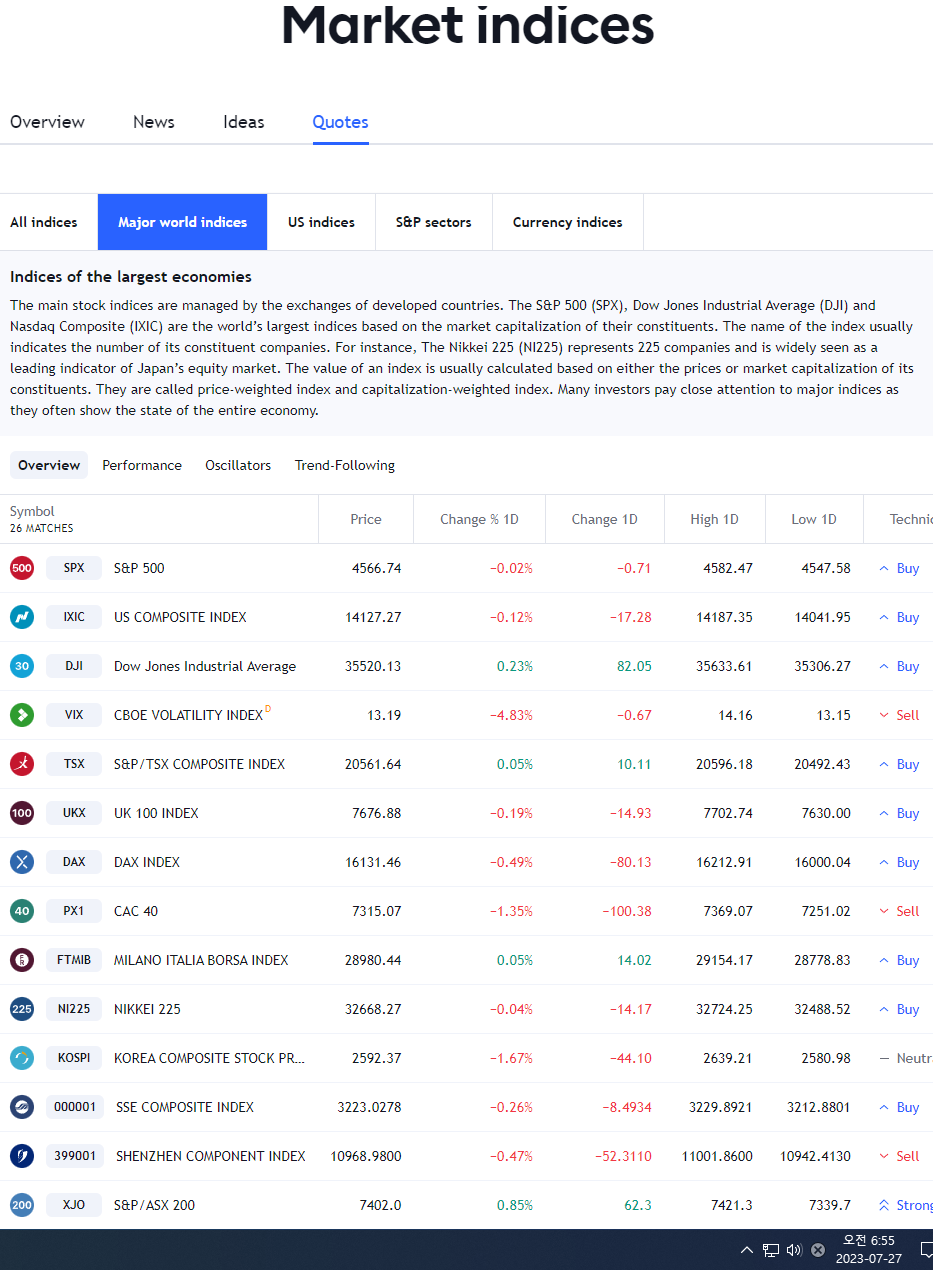Screen dimensions: 933x1270
Task: Open the DAX ticker link
Action: [74, 862]
